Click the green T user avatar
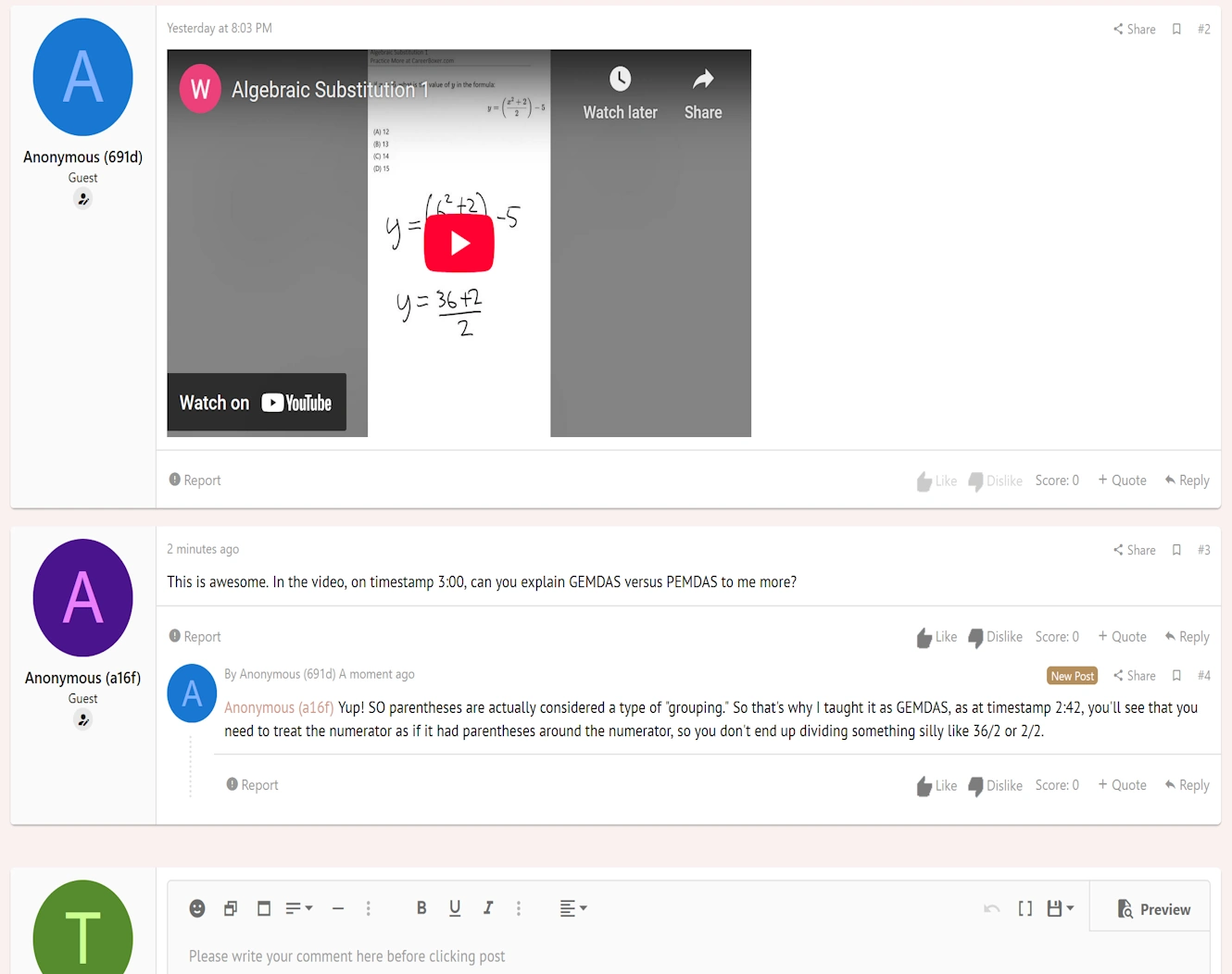Viewport: 1232px width, 974px height. click(x=82, y=928)
